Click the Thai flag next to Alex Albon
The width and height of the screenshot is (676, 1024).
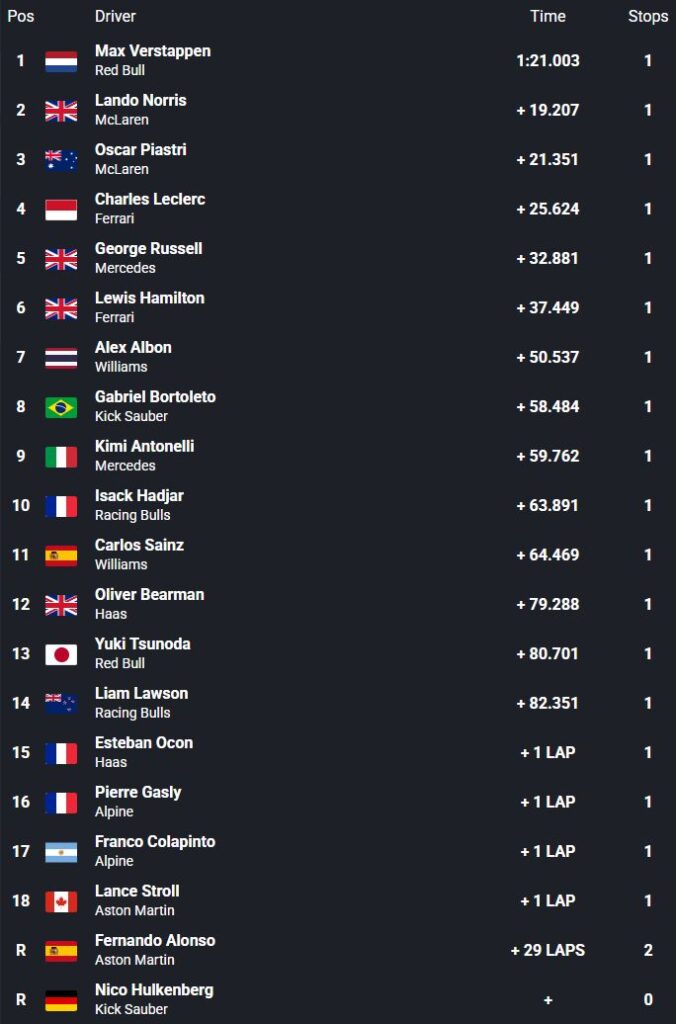click(x=61, y=357)
